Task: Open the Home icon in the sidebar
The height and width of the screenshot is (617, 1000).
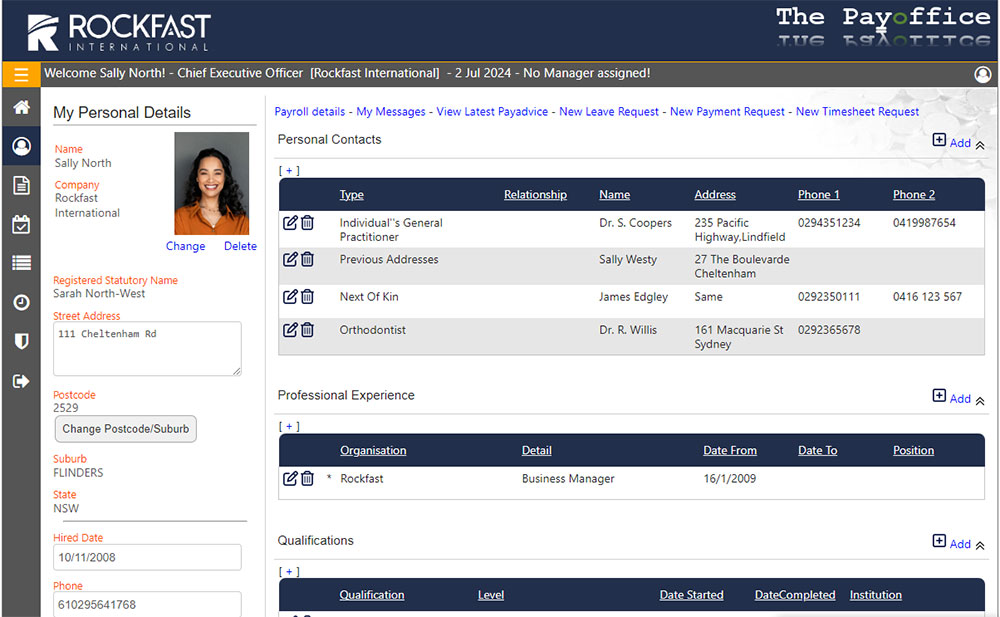Action: tap(22, 107)
